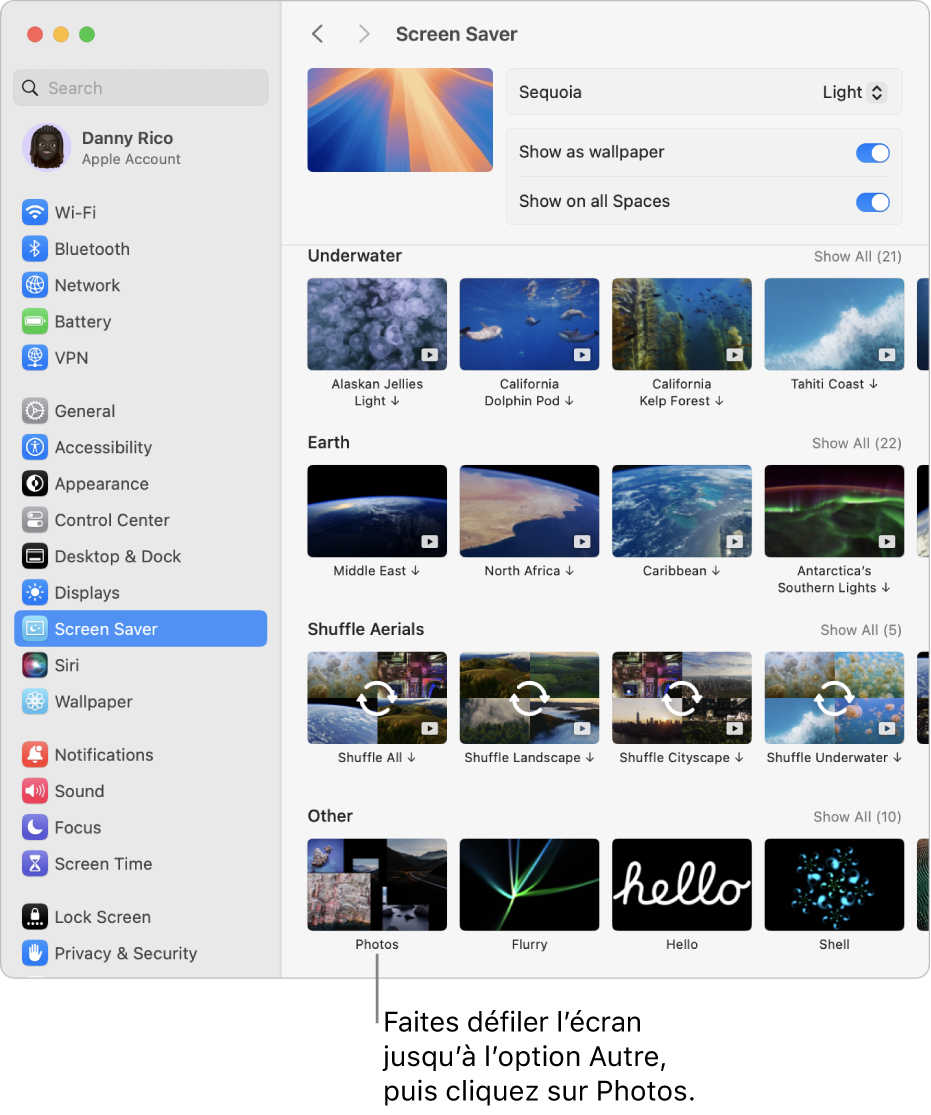Open Bluetooth icon in sidebar
Screen dimensions: 931x1115
tap(34, 248)
